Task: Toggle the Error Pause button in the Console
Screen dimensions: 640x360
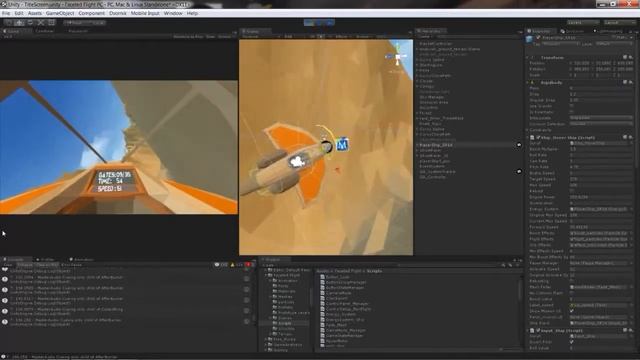Action: [x=71, y=265]
